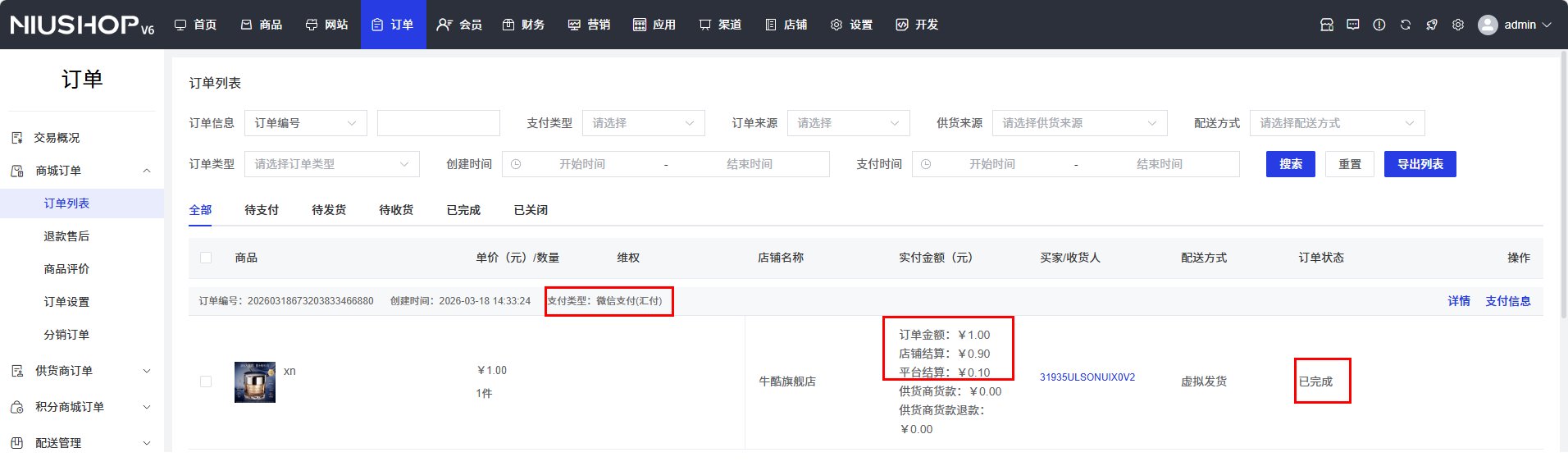Image resolution: width=1568 pixels, height=466 pixels.
Task: Expand the 配送管理 sidebar group
Action: 82,443
